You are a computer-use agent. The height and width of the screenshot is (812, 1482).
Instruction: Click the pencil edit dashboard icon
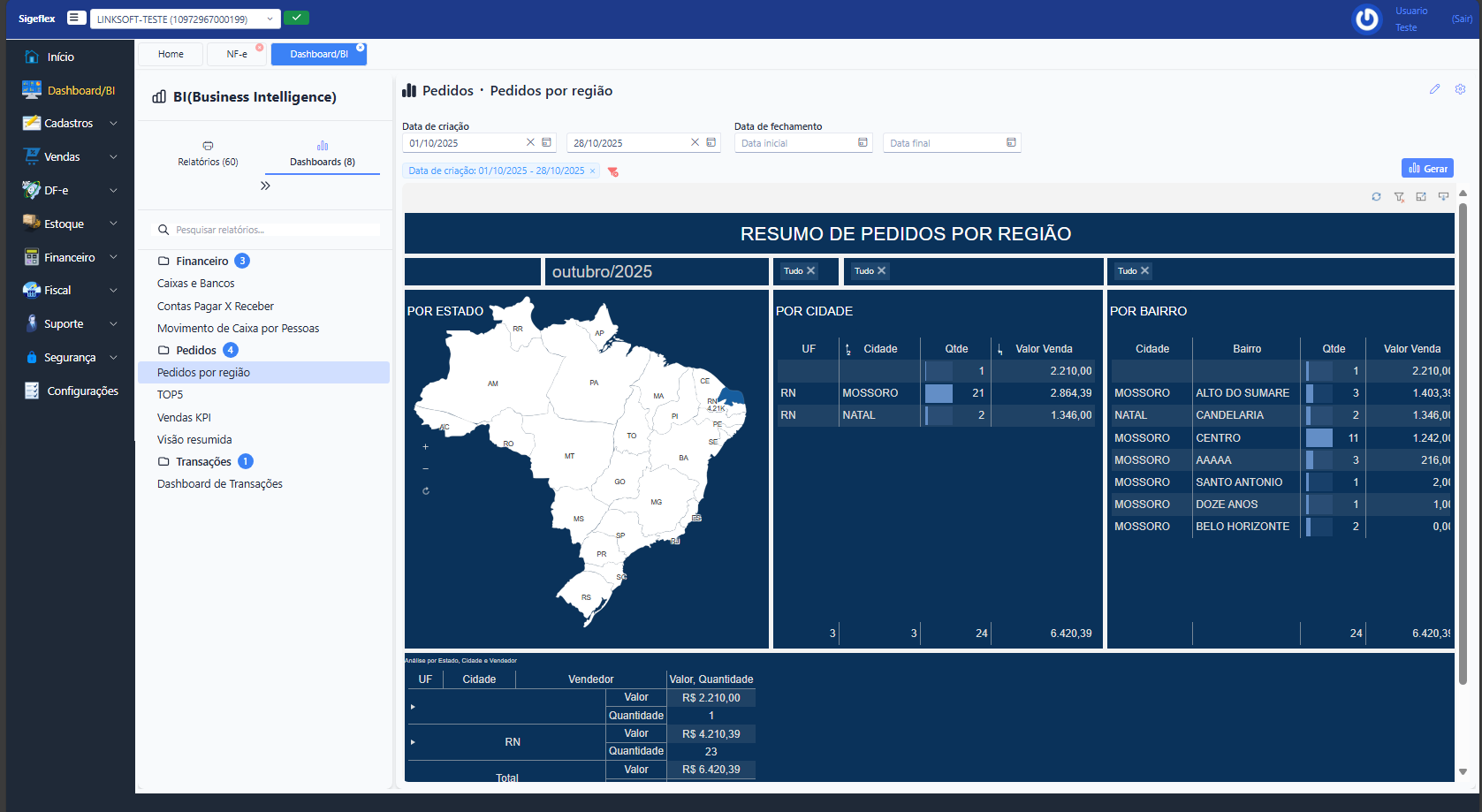pos(1434,89)
